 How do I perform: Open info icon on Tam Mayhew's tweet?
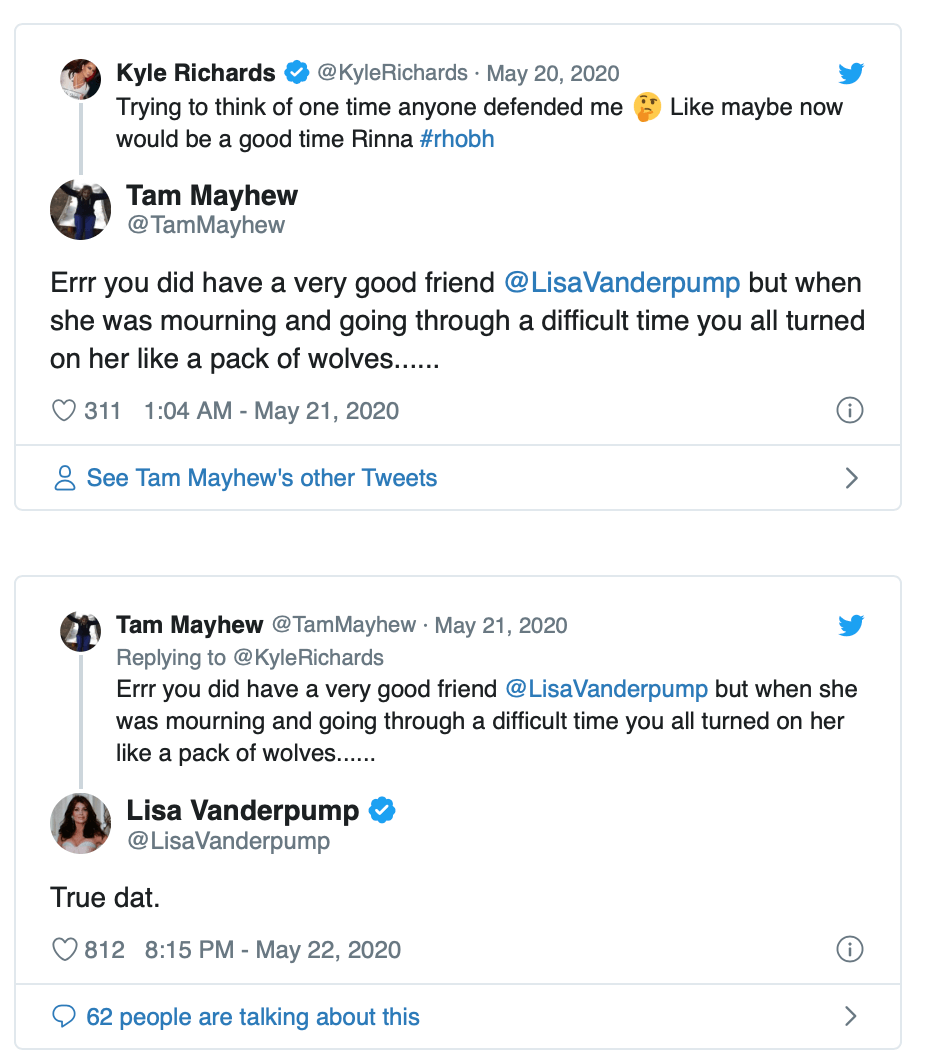pos(849,411)
